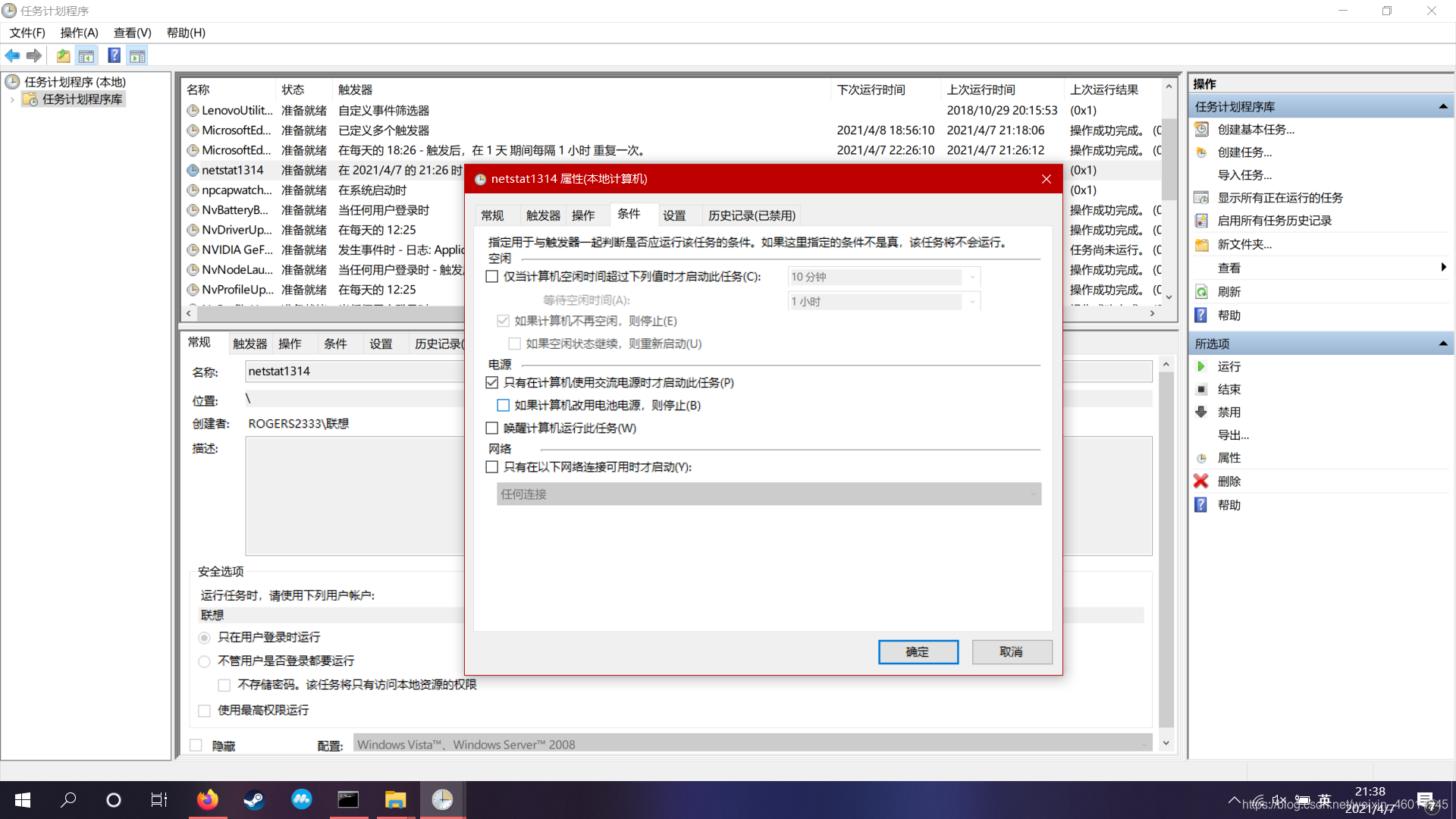The width and height of the screenshot is (1456, 819).
Task: Open the command prompt taskbar icon
Action: (348, 799)
